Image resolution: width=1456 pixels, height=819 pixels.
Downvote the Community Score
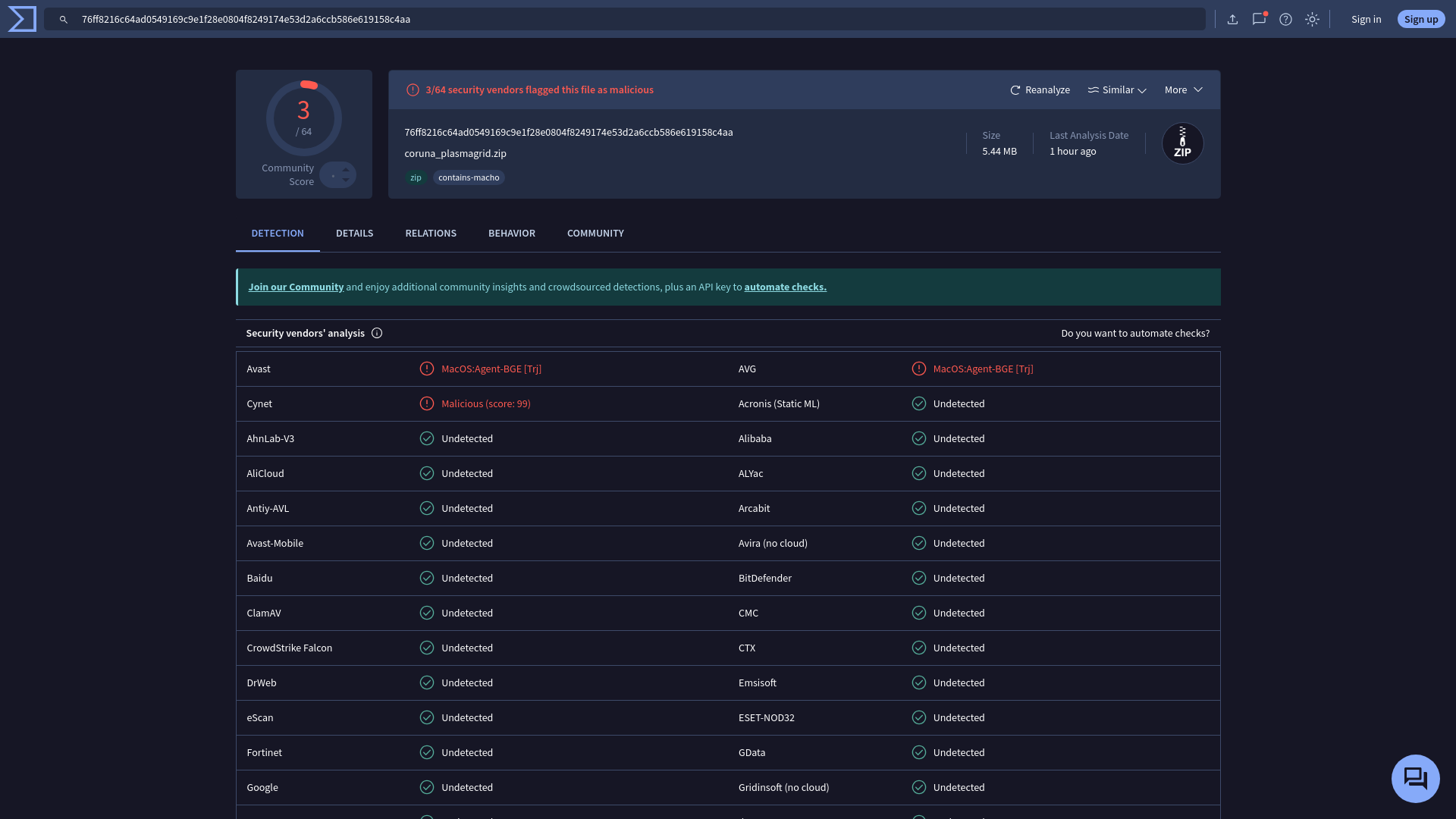click(346, 180)
